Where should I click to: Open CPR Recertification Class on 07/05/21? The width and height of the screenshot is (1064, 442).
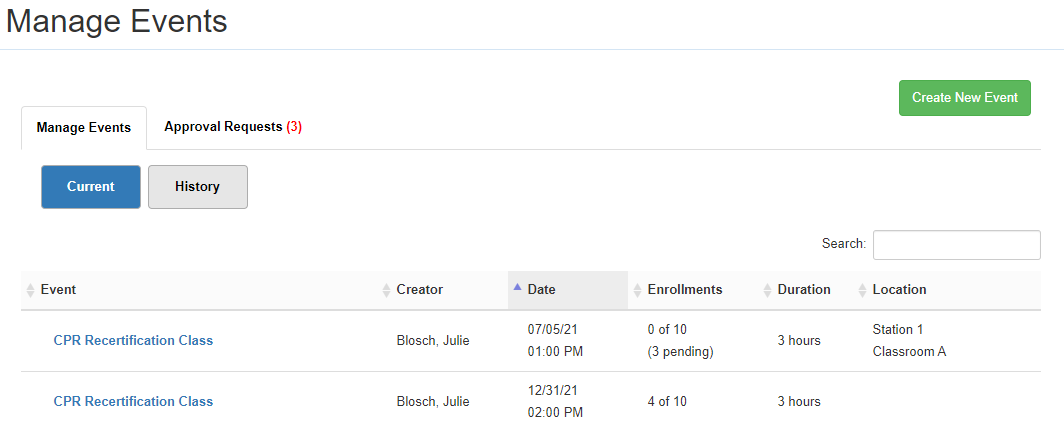[x=133, y=340]
